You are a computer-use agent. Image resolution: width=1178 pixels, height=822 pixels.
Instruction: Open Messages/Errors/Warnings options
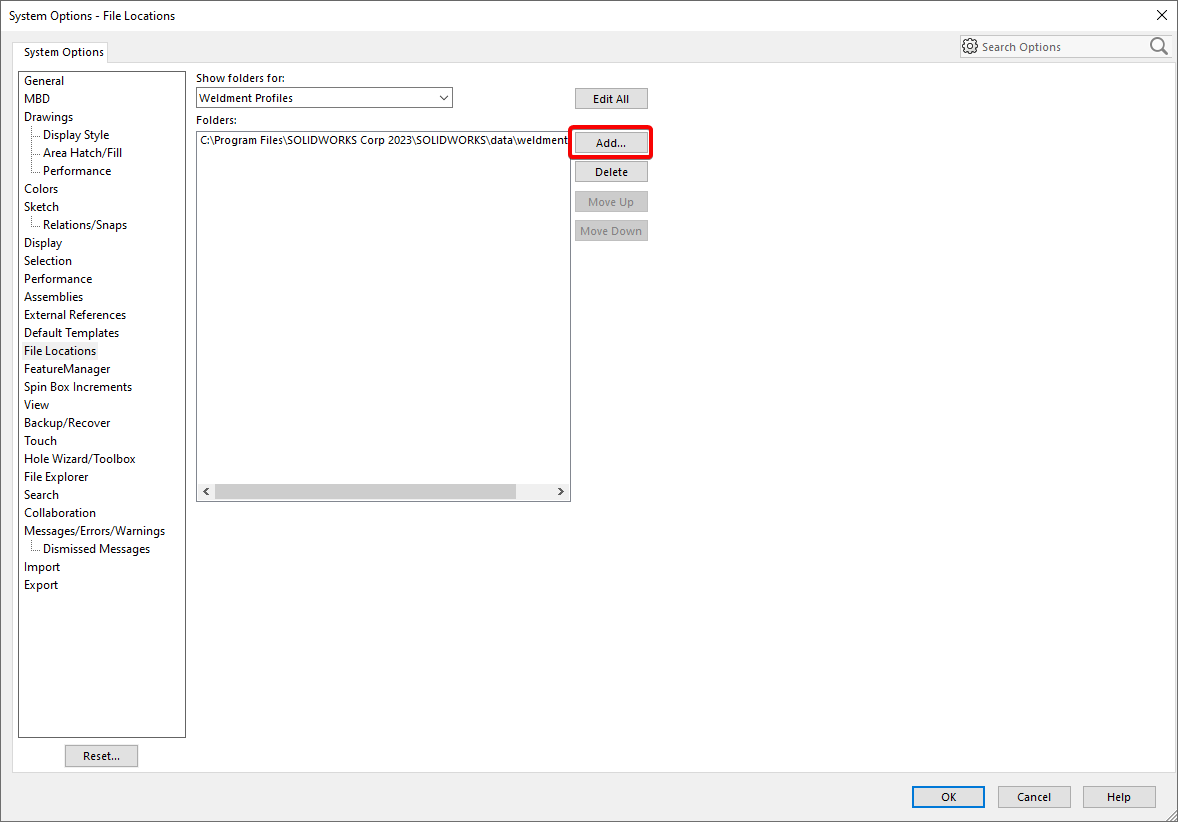(x=94, y=531)
